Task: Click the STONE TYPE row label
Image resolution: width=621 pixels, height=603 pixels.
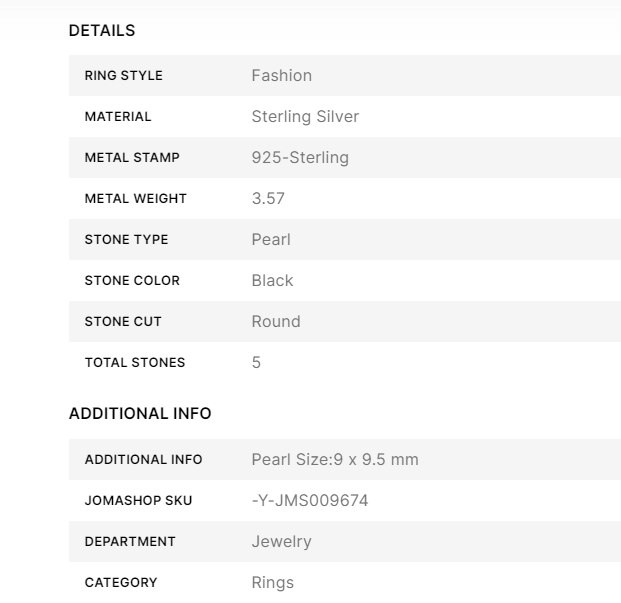Action: click(x=126, y=240)
